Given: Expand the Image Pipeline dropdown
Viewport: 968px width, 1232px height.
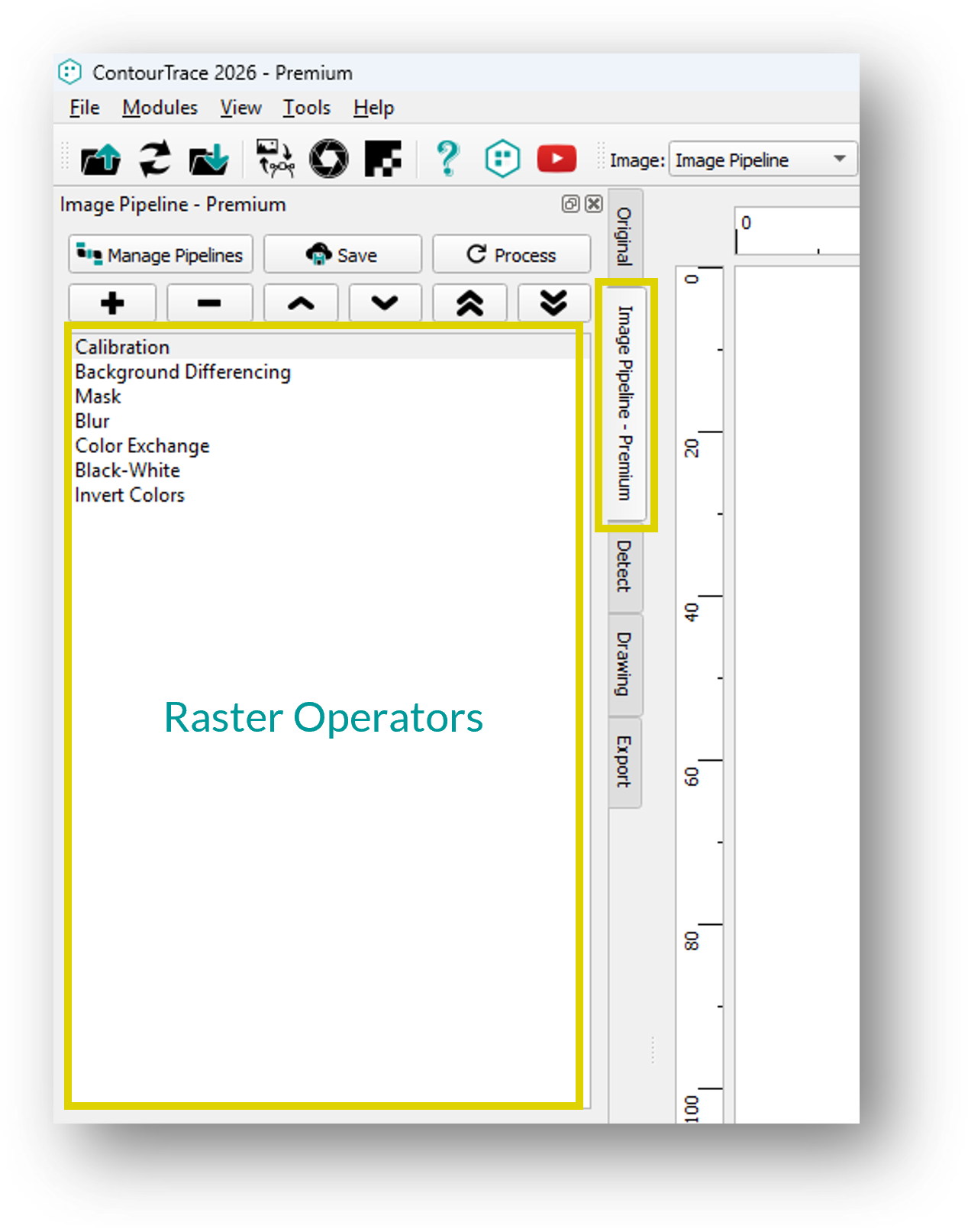Looking at the screenshot, I should [x=839, y=160].
